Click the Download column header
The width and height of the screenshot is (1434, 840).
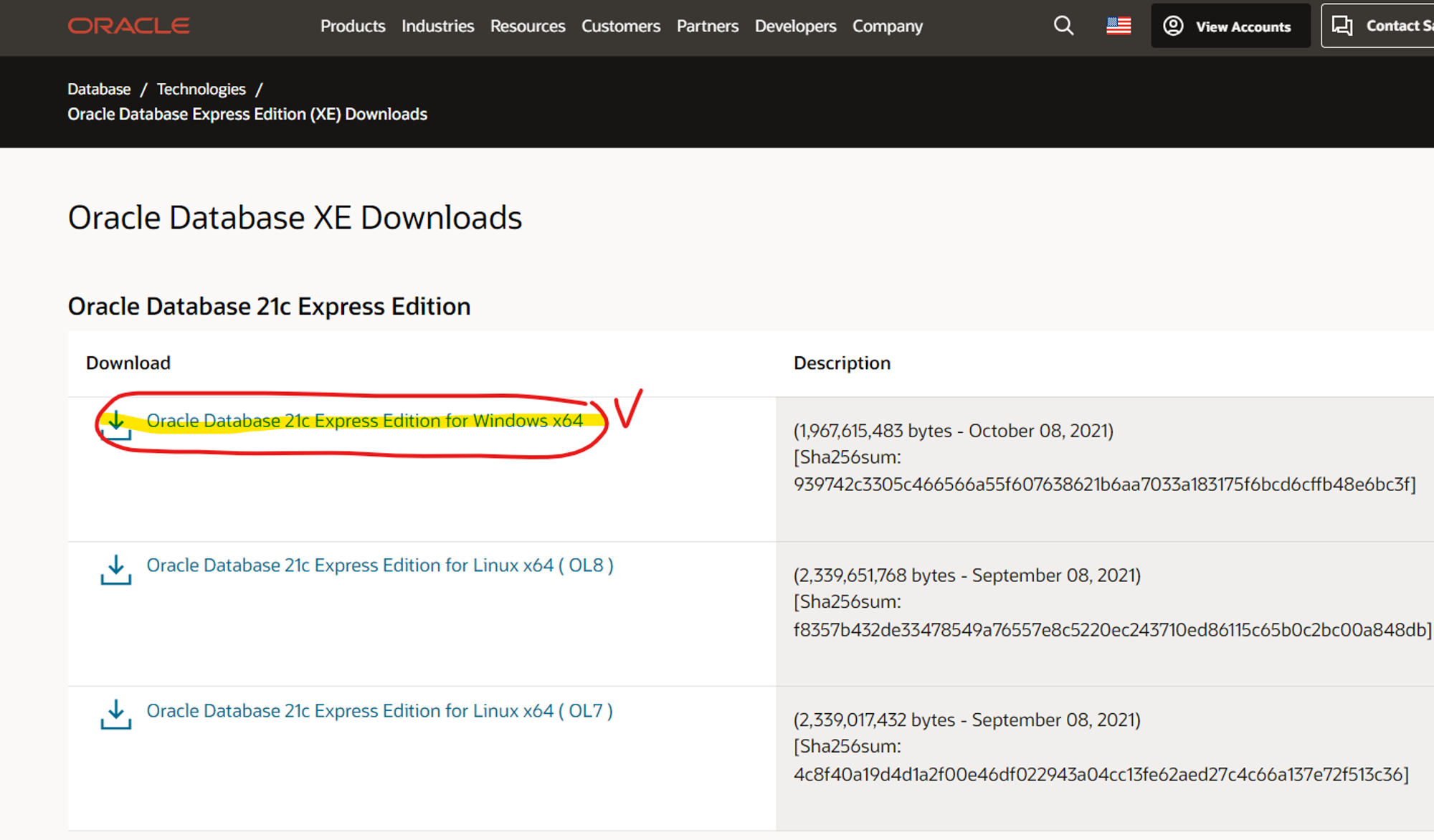(x=128, y=363)
